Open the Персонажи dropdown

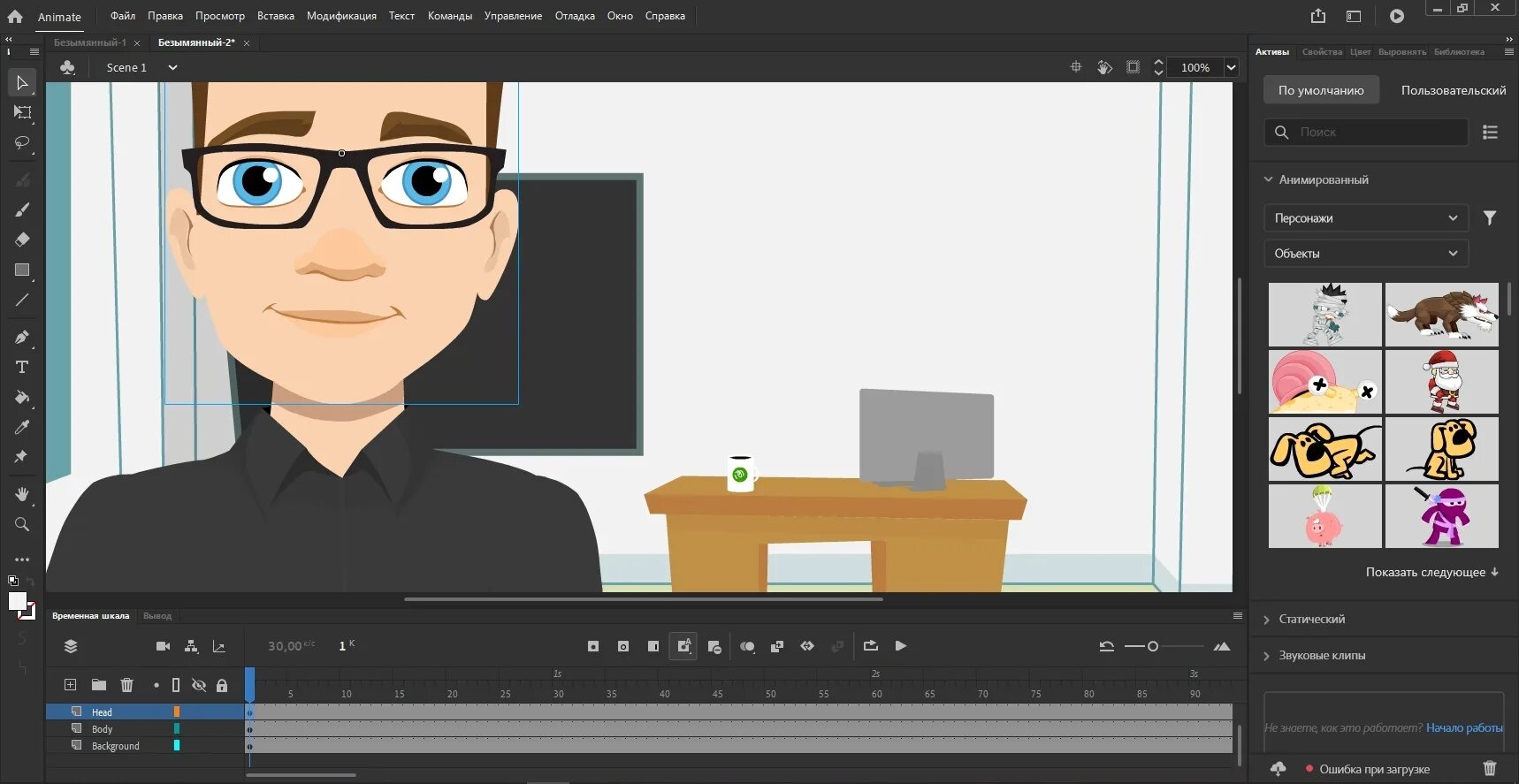coord(1366,218)
